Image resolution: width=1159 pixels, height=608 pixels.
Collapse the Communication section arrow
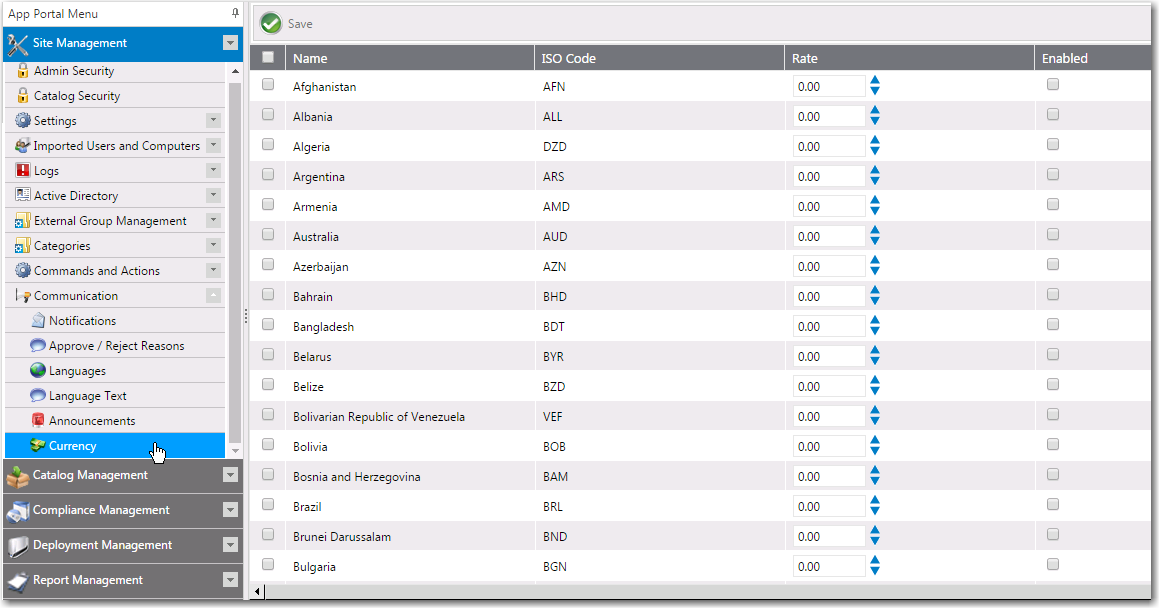[x=213, y=296]
